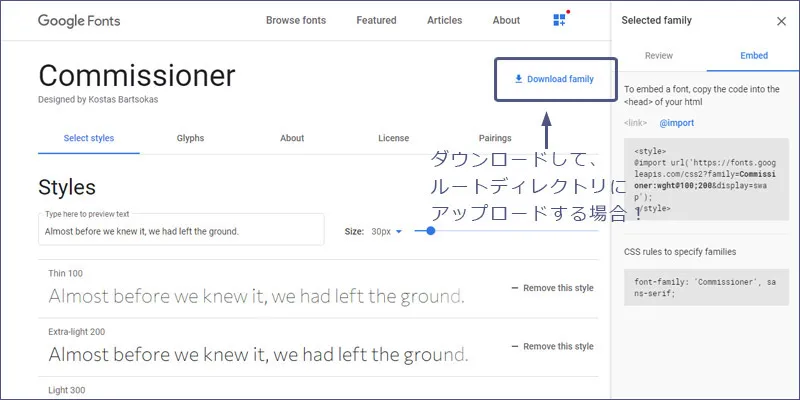Click the preview text input field

point(180,231)
